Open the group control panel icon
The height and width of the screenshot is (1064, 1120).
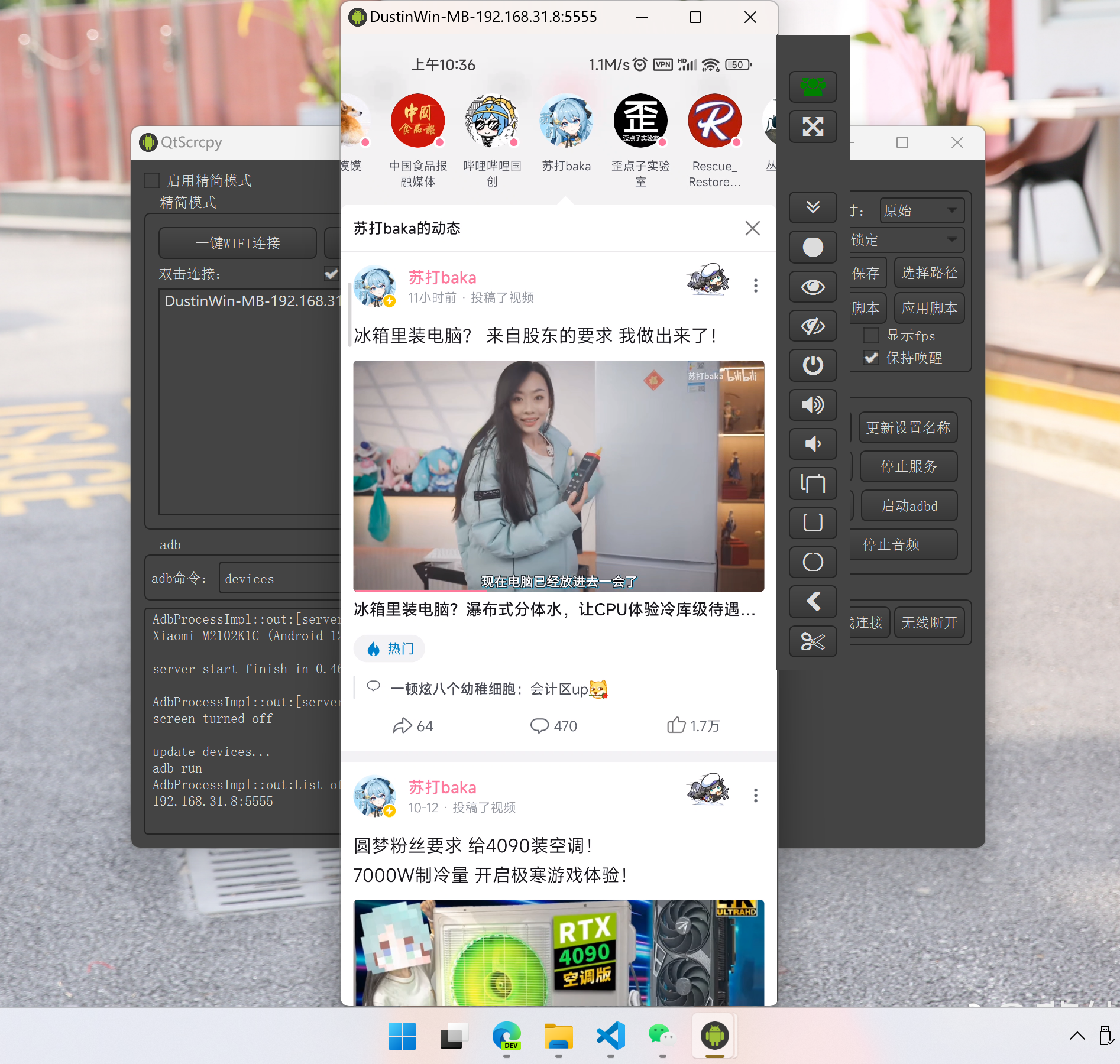point(813,87)
